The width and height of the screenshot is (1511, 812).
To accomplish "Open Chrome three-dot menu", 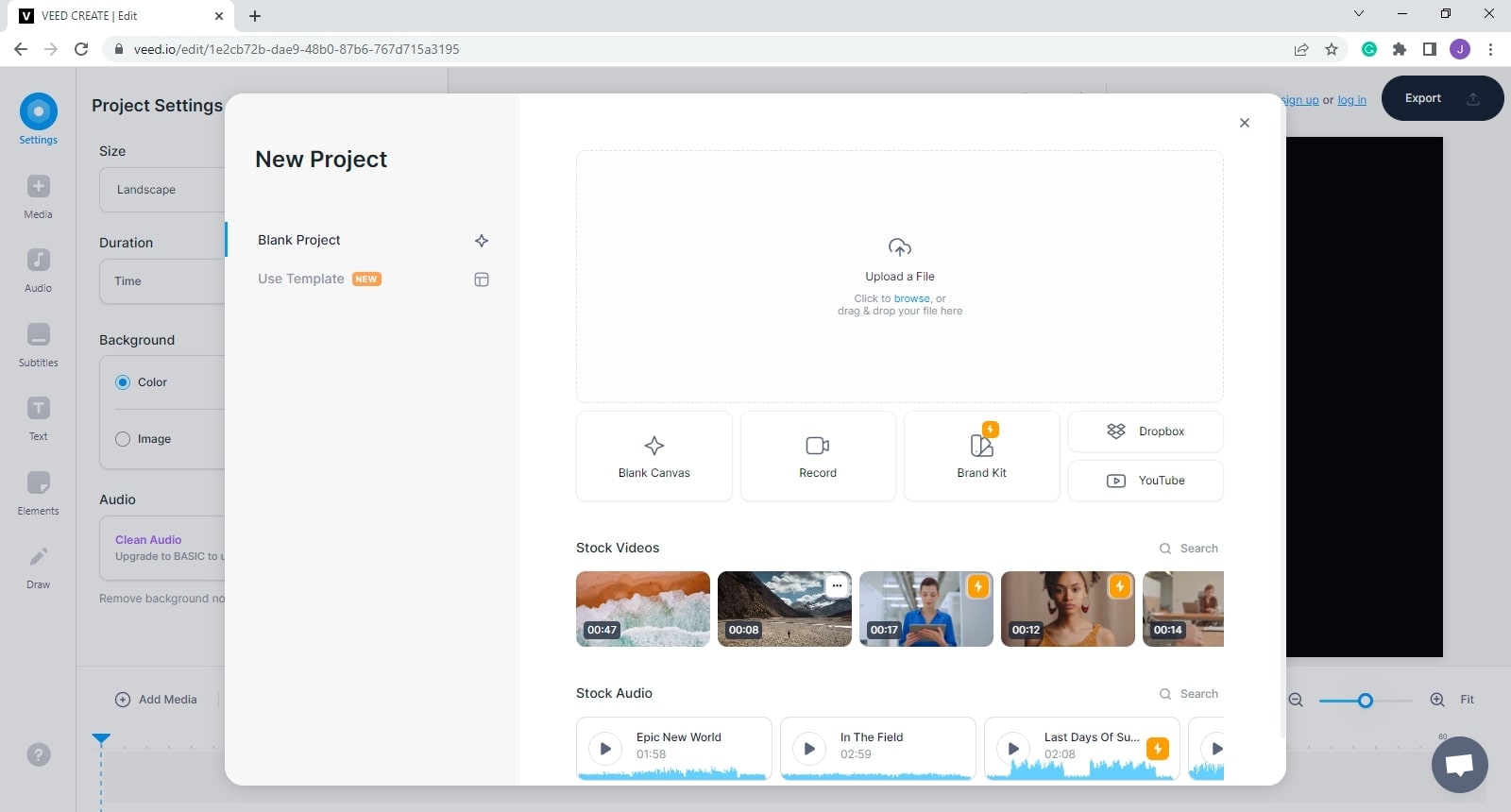I will 1490,49.
